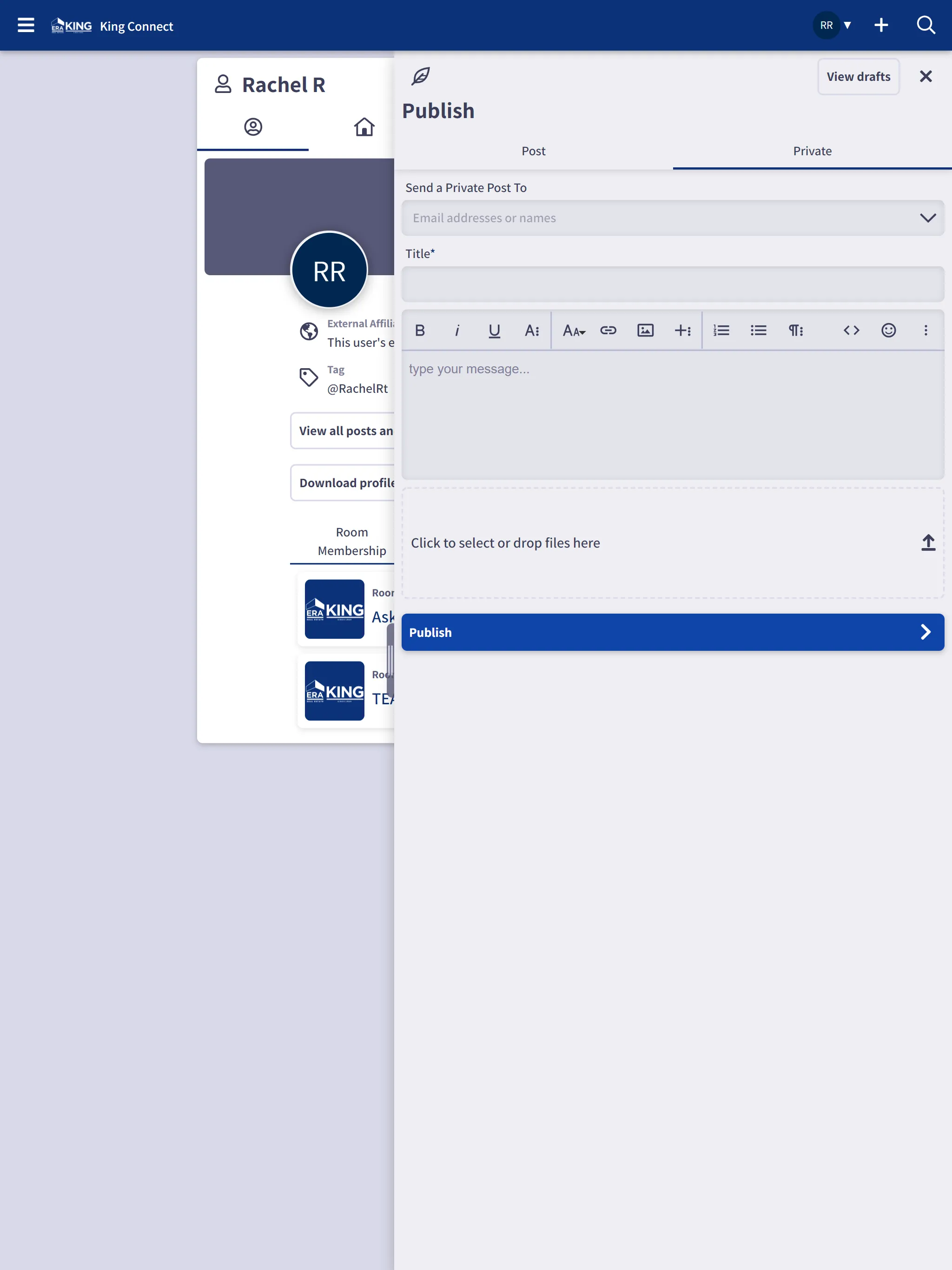The image size is (952, 1270).
Task: Create an unordered bullet list
Action: coord(759,330)
